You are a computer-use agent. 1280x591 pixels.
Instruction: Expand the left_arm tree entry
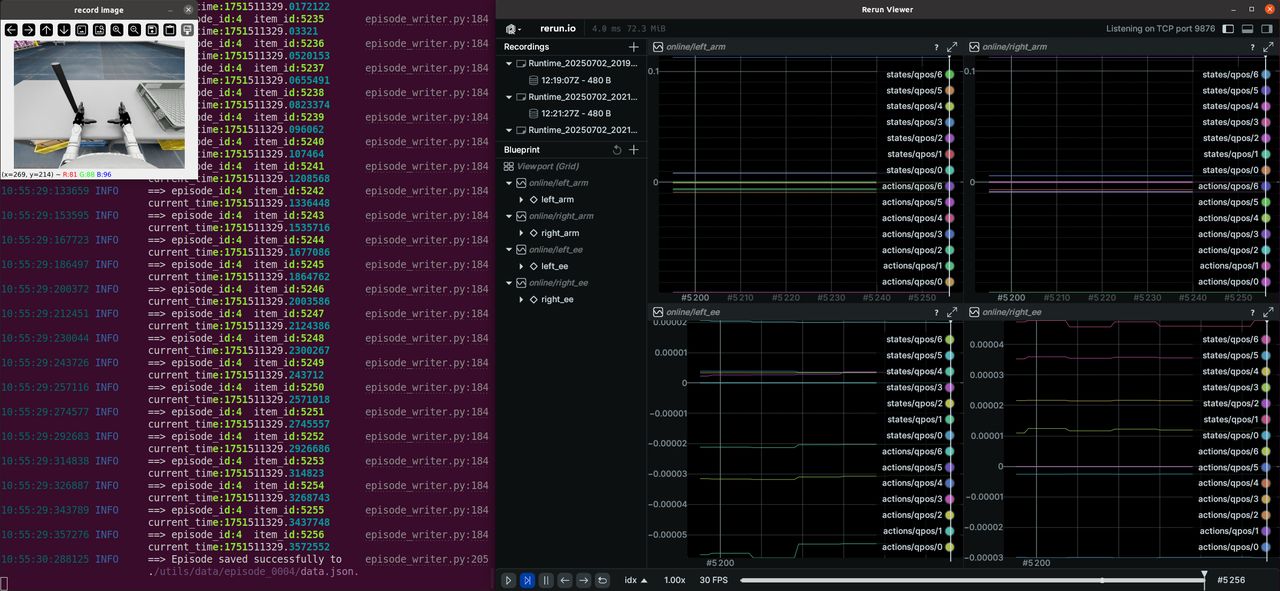tap(521, 200)
